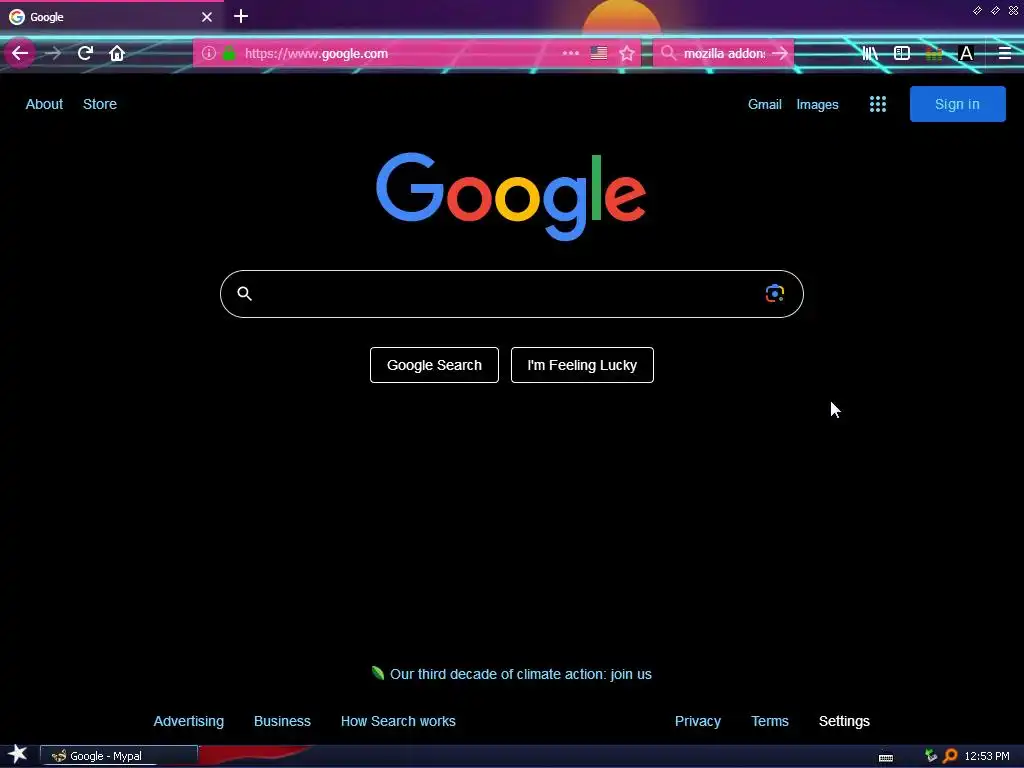Expand the Settings footer menu
Screen dimensions: 1024x768
(844, 721)
